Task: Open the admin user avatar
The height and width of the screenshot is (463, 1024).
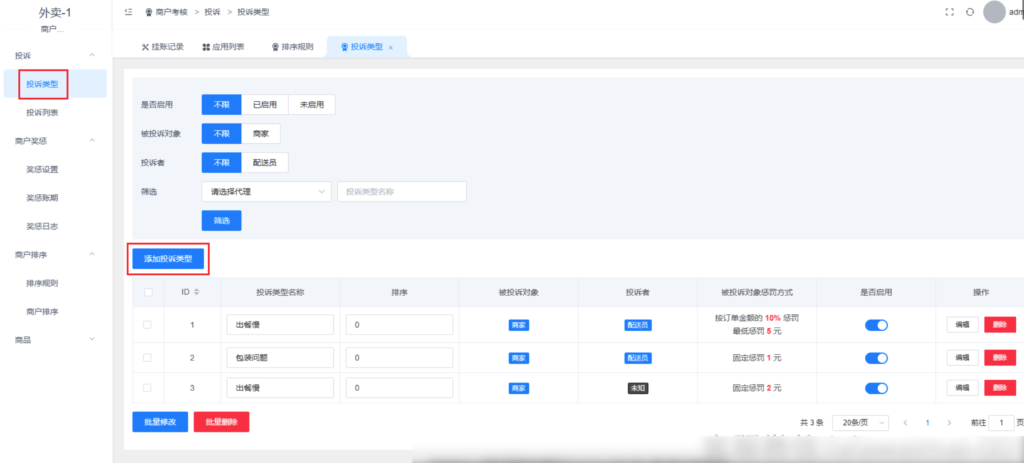Action: click(x=994, y=12)
